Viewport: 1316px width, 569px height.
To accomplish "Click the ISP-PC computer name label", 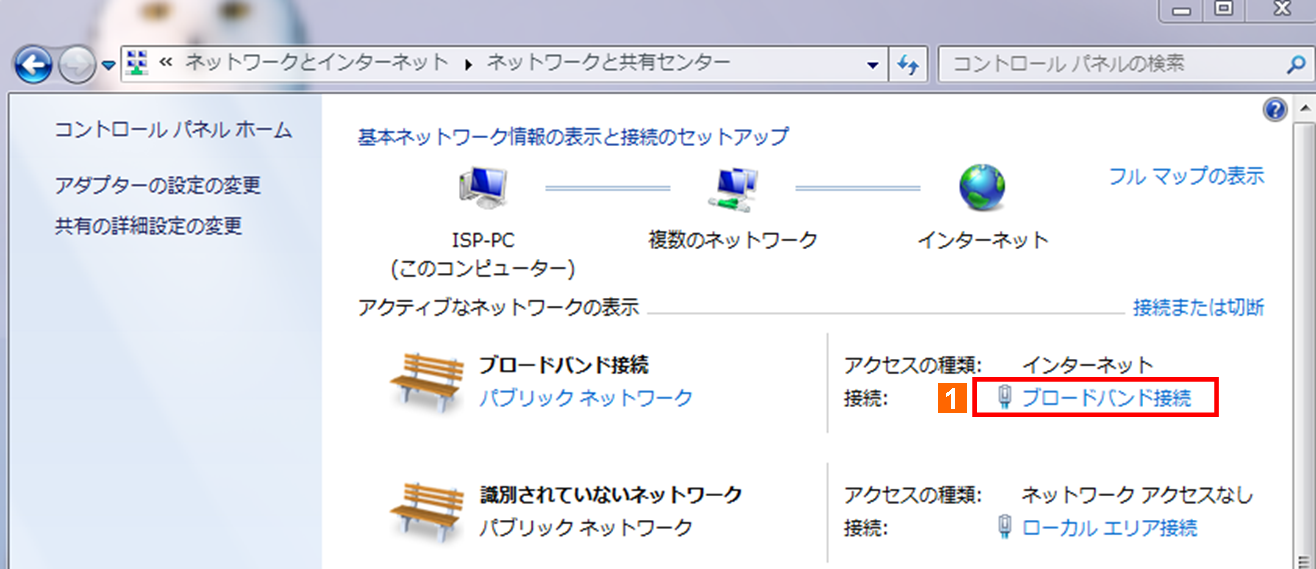I will (482, 240).
